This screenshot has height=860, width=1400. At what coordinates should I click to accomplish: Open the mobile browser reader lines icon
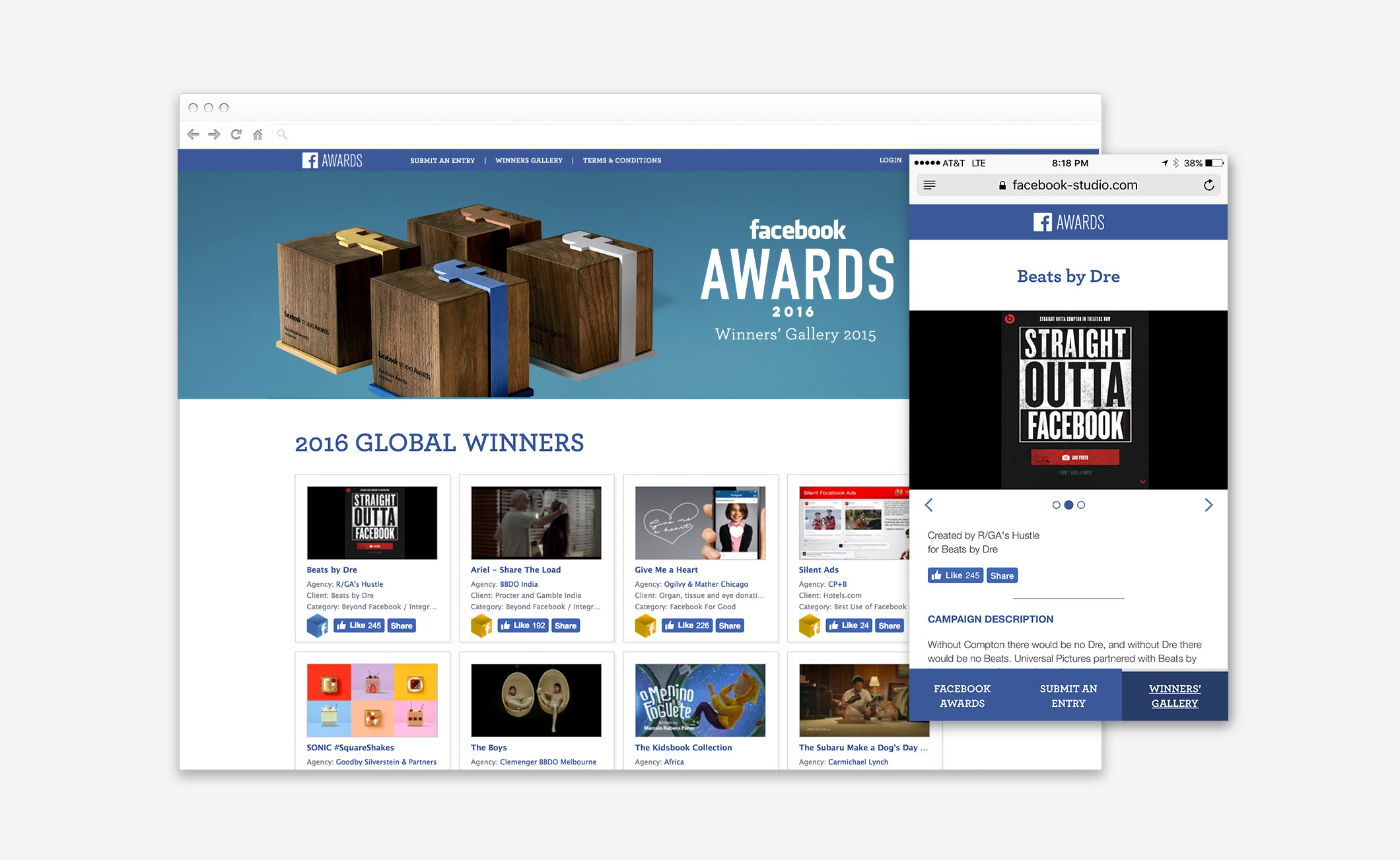point(929,185)
